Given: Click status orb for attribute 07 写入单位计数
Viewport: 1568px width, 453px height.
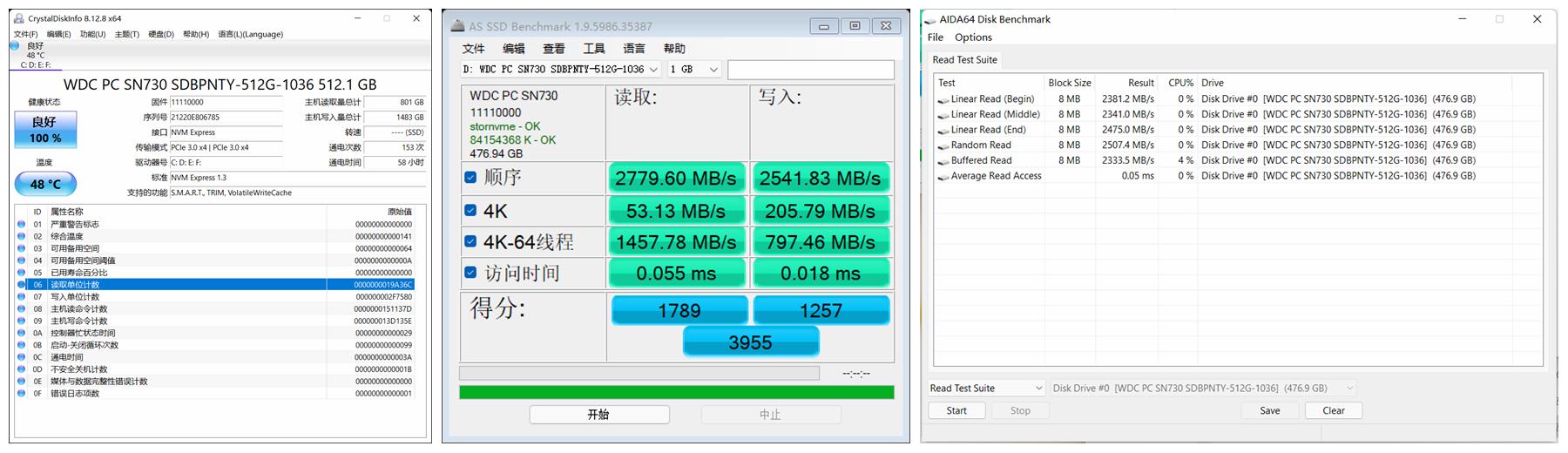Looking at the screenshot, I should 22,296.
